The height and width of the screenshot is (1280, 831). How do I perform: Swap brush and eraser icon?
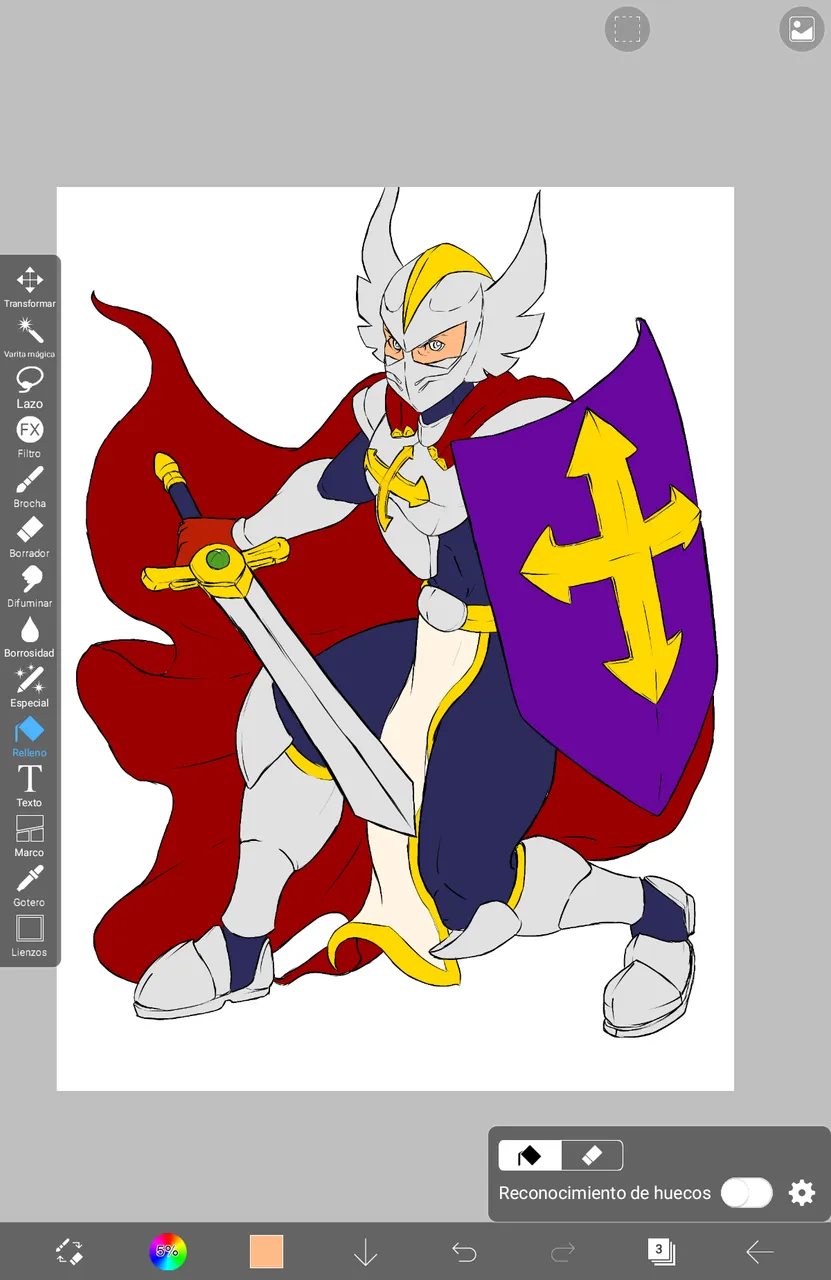click(69, 1251)
